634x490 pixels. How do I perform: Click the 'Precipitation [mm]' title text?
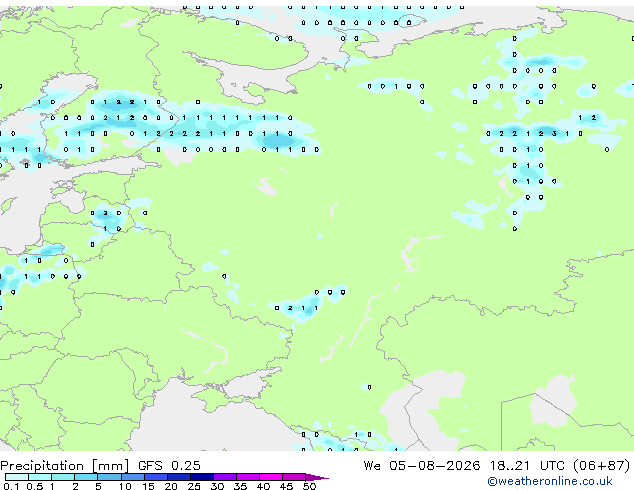point(65,466)
